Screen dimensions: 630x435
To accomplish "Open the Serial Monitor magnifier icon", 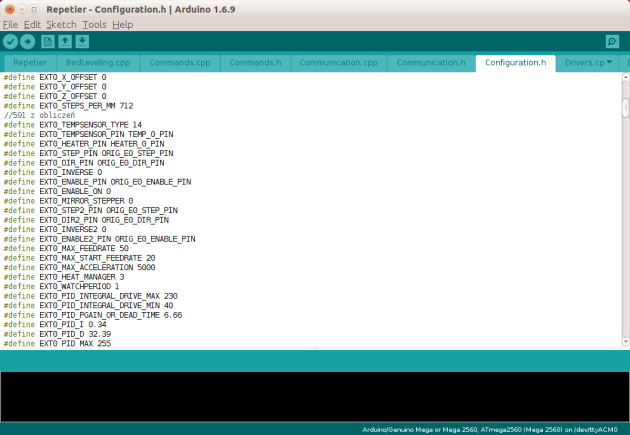I will (x=612, y=41).
